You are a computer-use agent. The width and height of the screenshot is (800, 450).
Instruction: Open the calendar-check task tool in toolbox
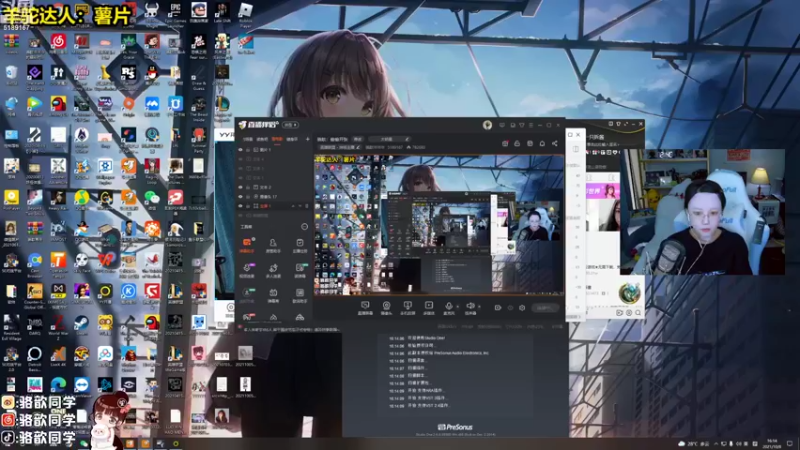tap(299, 245)
